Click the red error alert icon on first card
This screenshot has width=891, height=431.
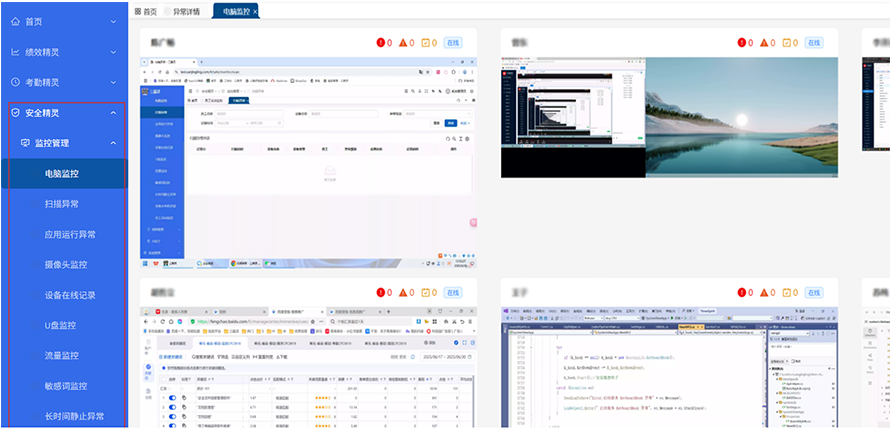[x=381, y=43]
